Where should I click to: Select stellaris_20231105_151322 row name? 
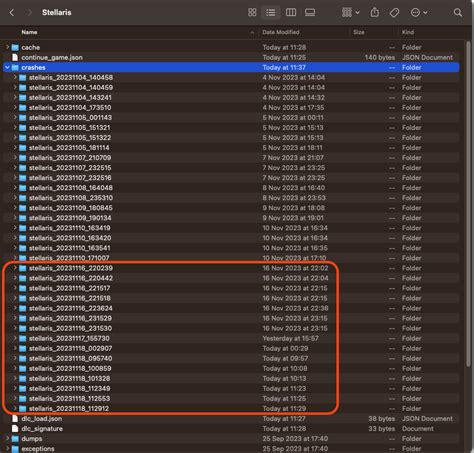pyautogui.click(x=70, y=138)
